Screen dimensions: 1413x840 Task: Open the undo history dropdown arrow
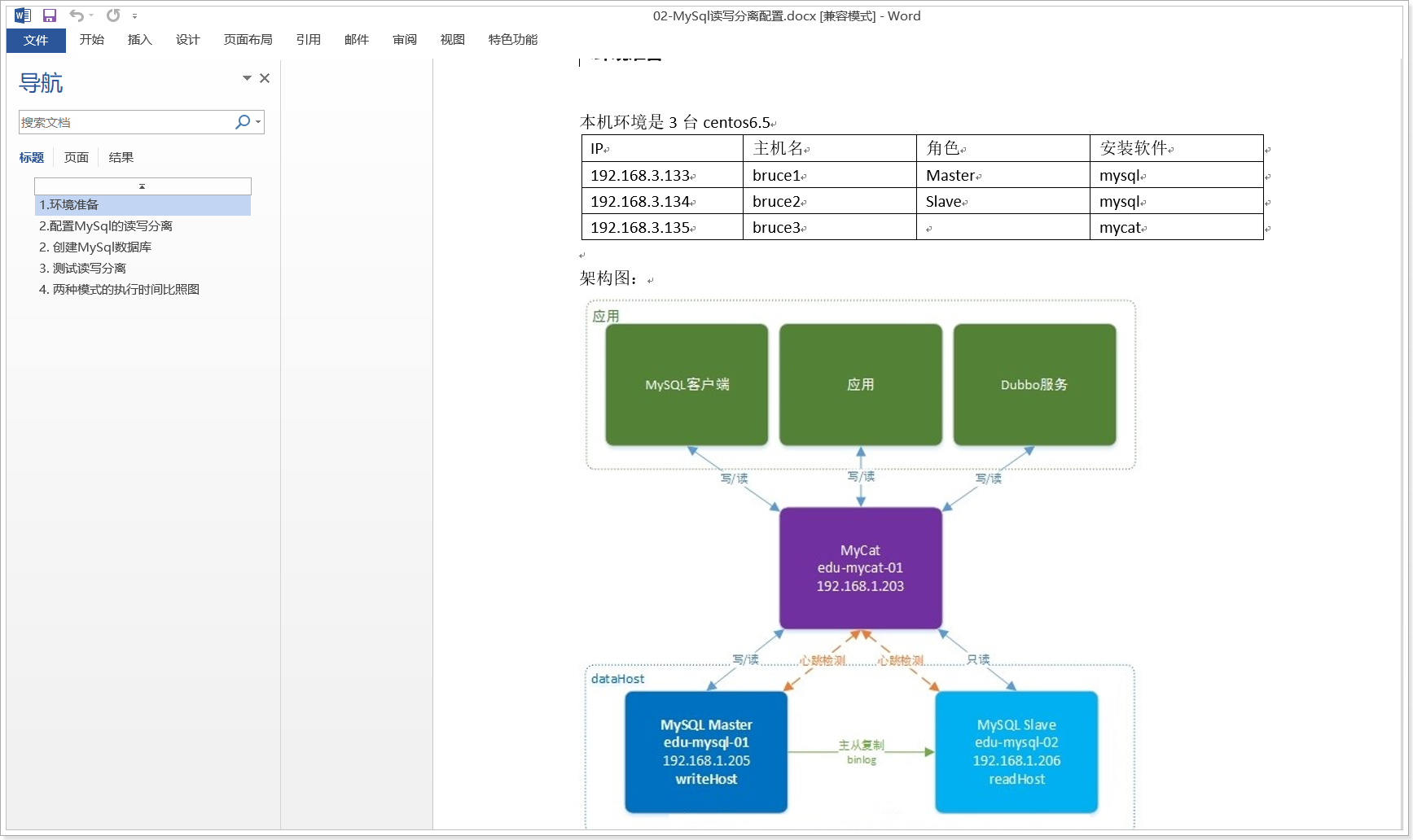(91, 15)
